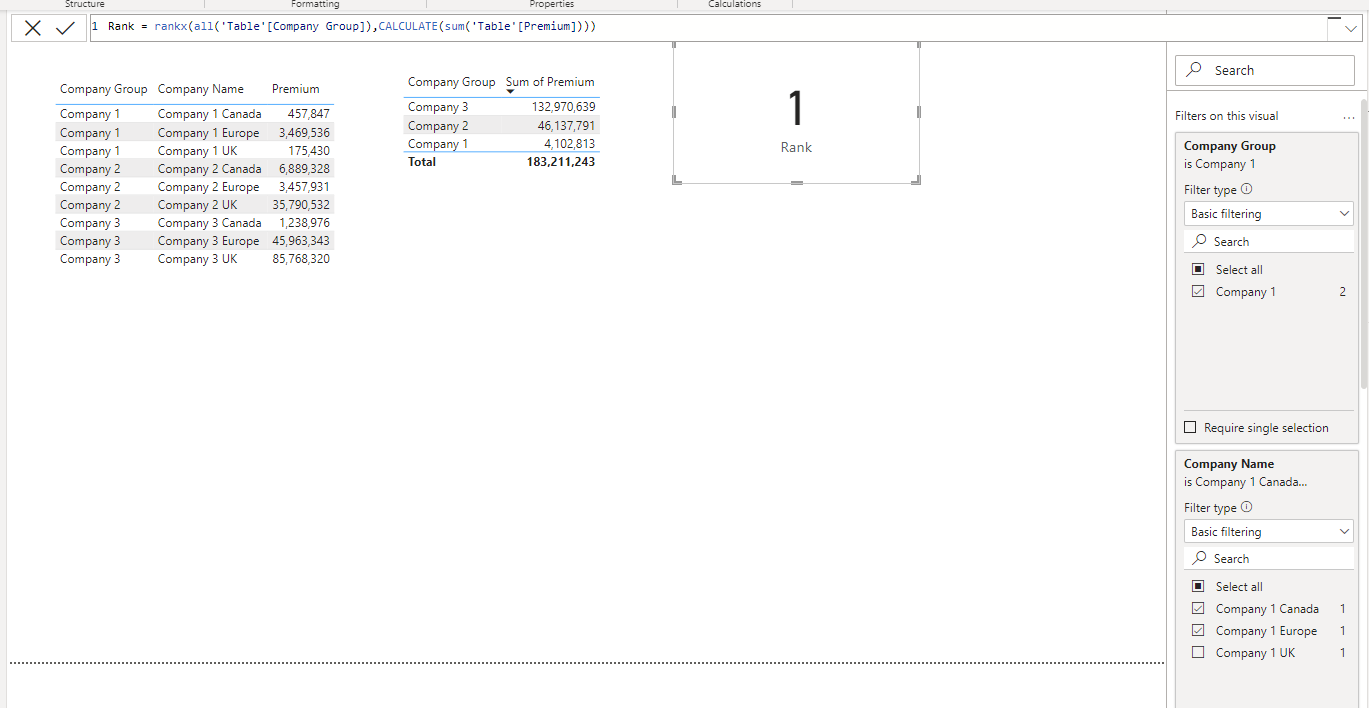
Task: Click premium value 85,768,320
Action: (301, 259)
